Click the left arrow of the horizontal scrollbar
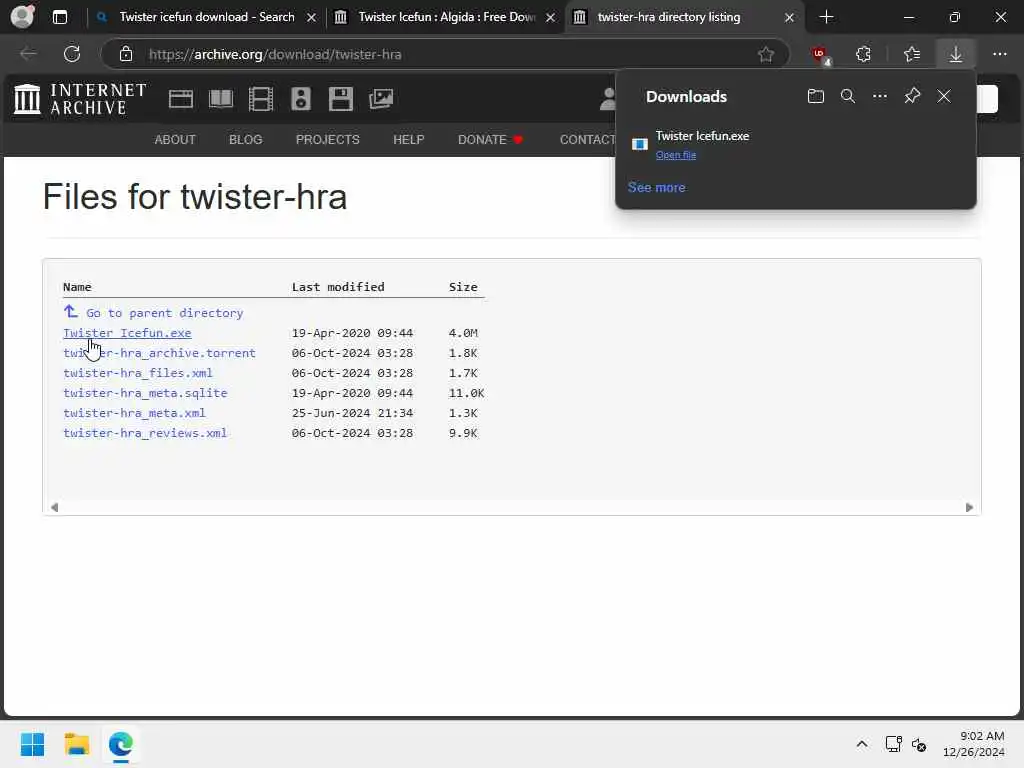 (54, 507)
